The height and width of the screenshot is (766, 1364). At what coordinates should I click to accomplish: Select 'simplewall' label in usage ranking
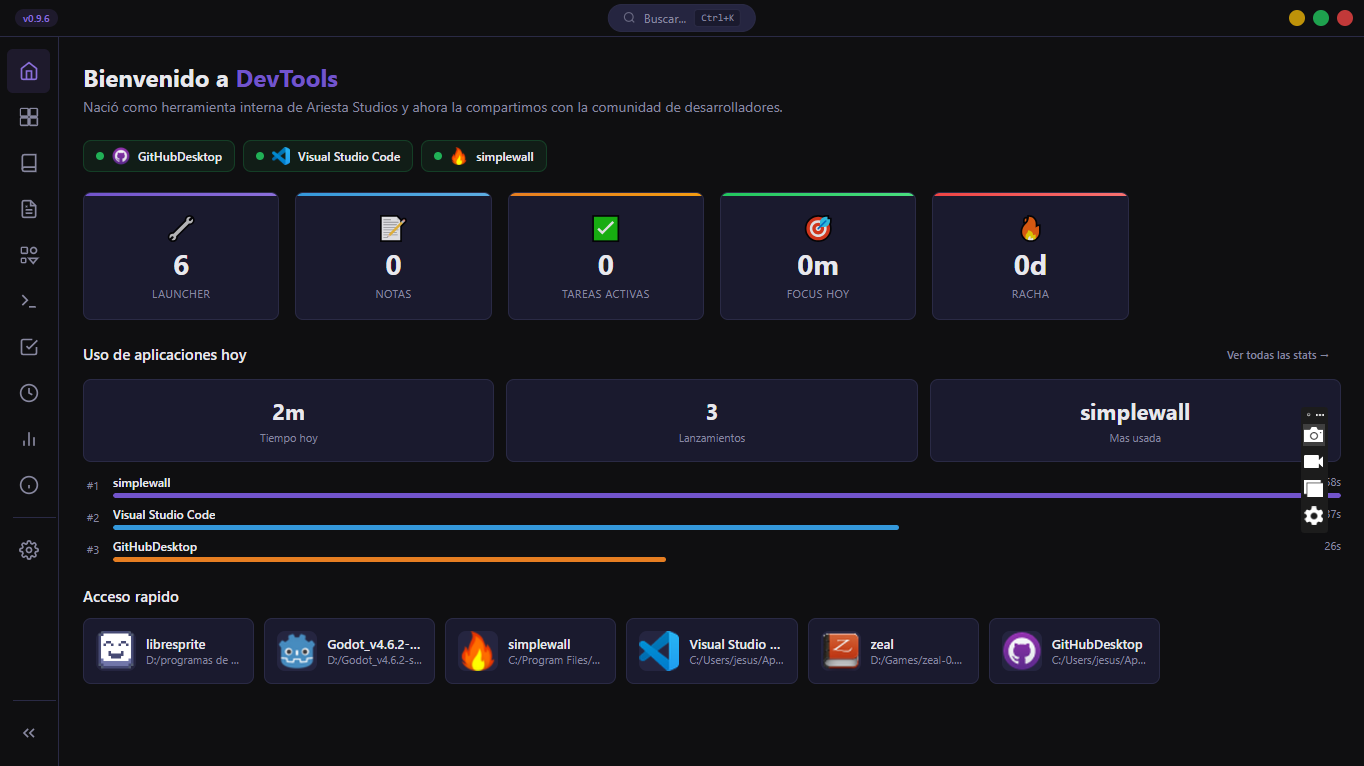tap(142, 483)
